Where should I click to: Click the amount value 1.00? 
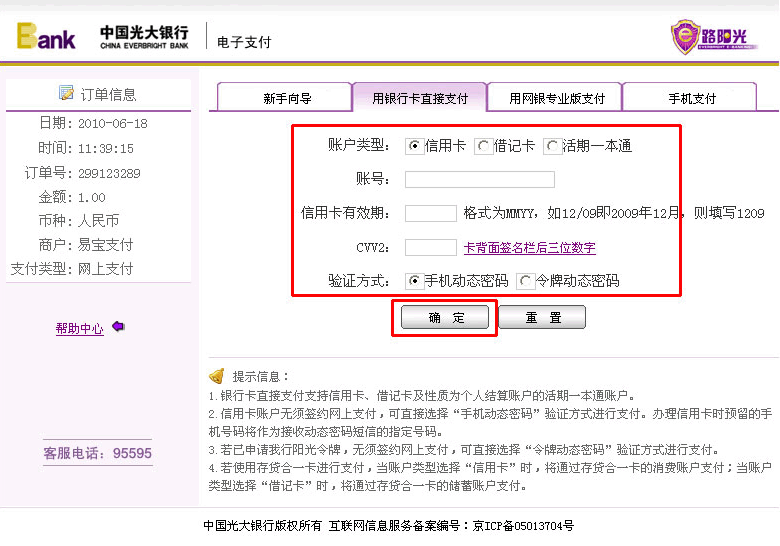[92, 197]
